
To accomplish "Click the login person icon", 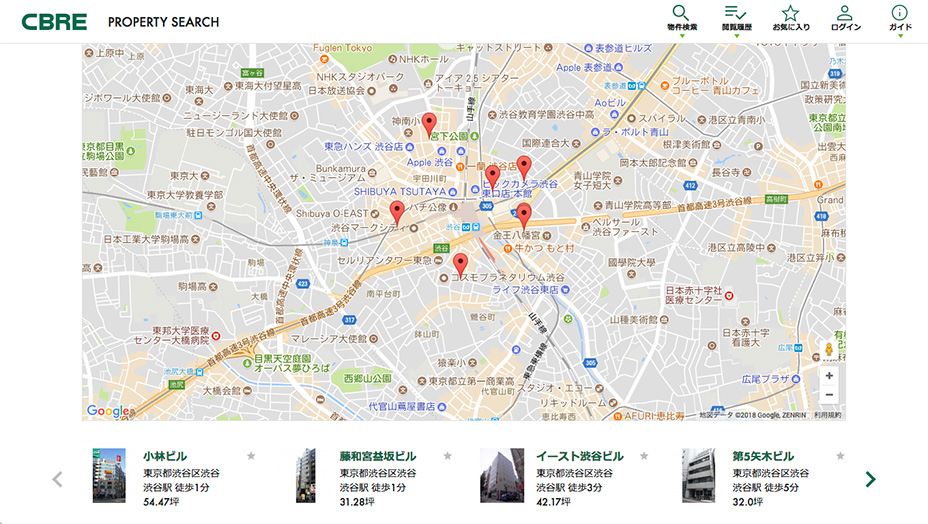I will pos(845,13).
